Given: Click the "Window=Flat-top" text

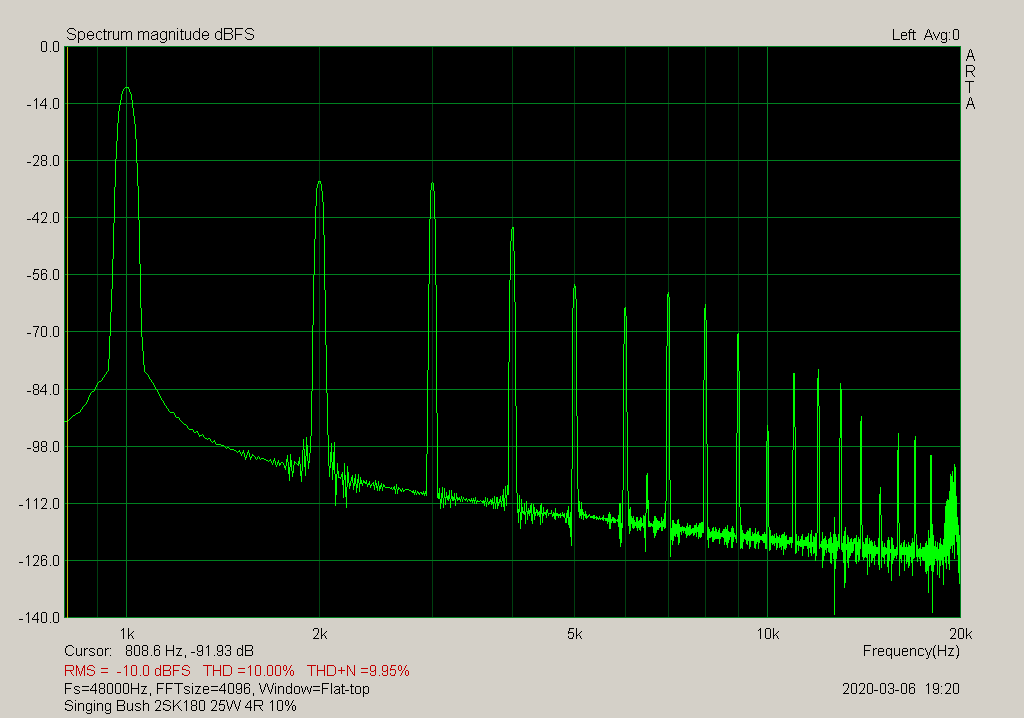Looking at the screenshot, I should click(314, 689).
